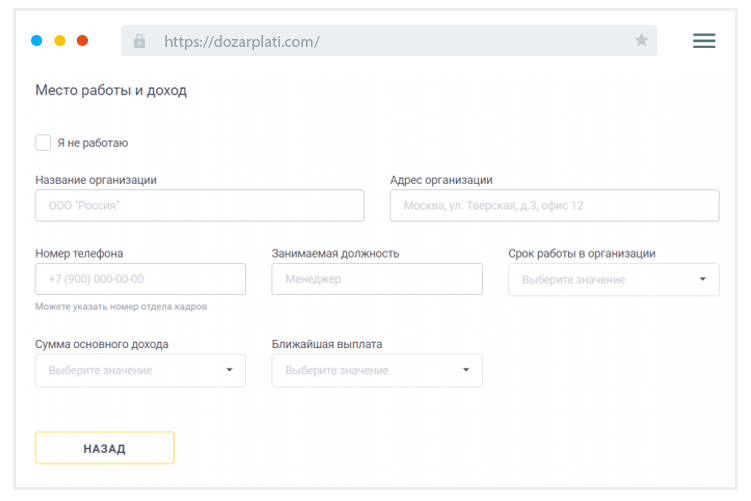This screenshot has height=501, width=751.
Task: Click the padlock icon in the address bar
Action: (139, 41)
